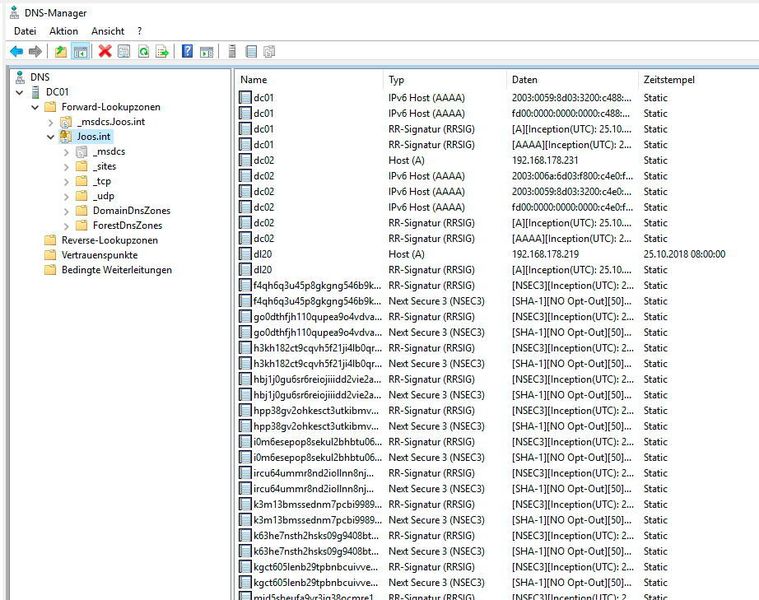This screenshot has height=600, width=759.
Task: Click the green Refresh icon
Action: point(143,51)
